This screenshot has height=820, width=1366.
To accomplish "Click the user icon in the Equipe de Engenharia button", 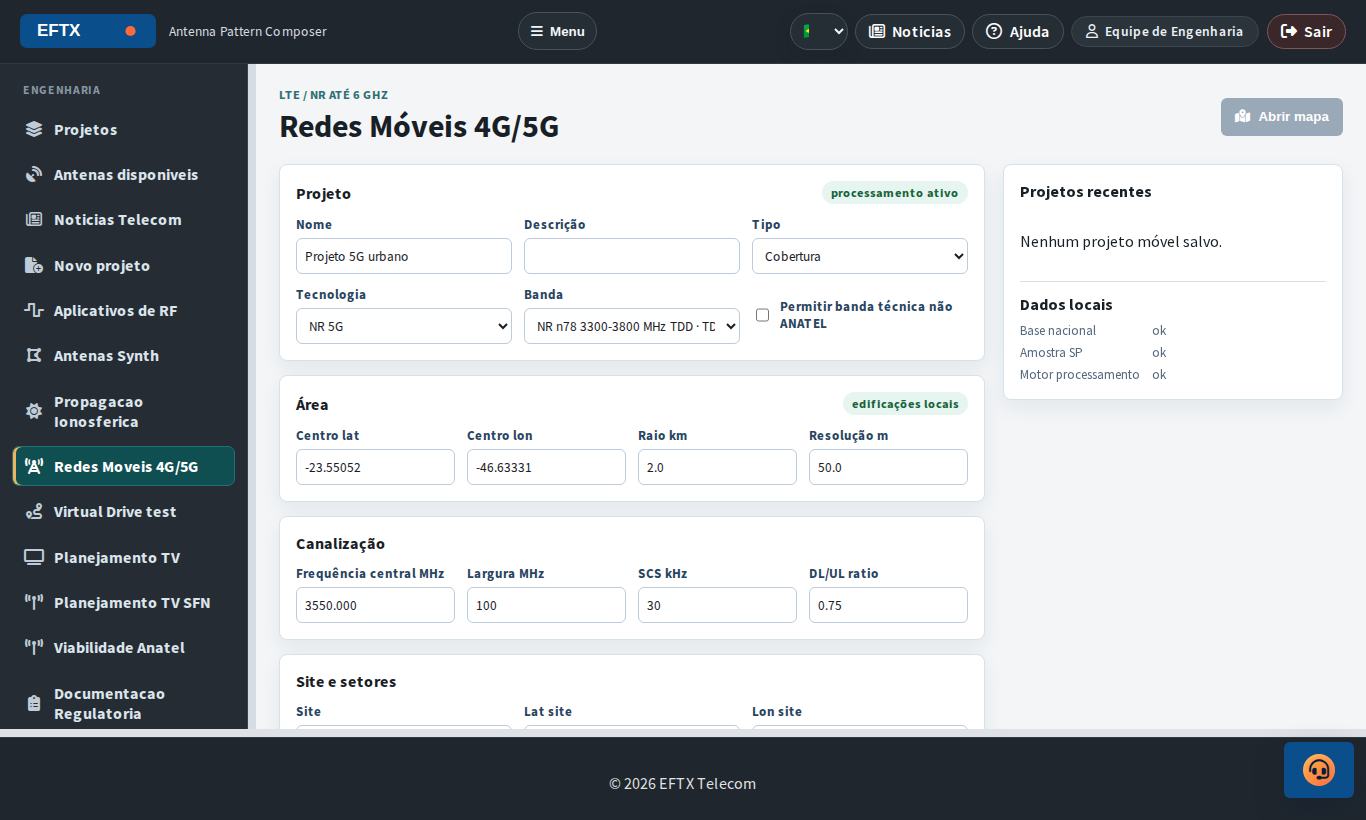I will point(1092,31).
